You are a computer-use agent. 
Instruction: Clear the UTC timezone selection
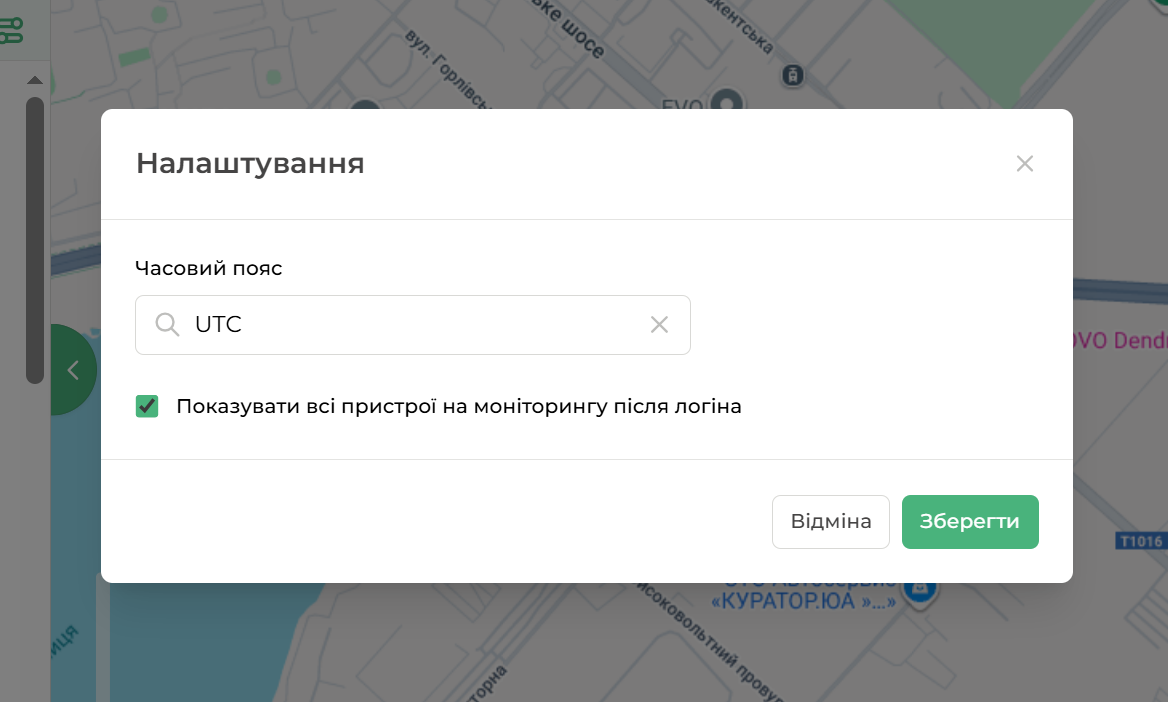[x=659, y=325]
